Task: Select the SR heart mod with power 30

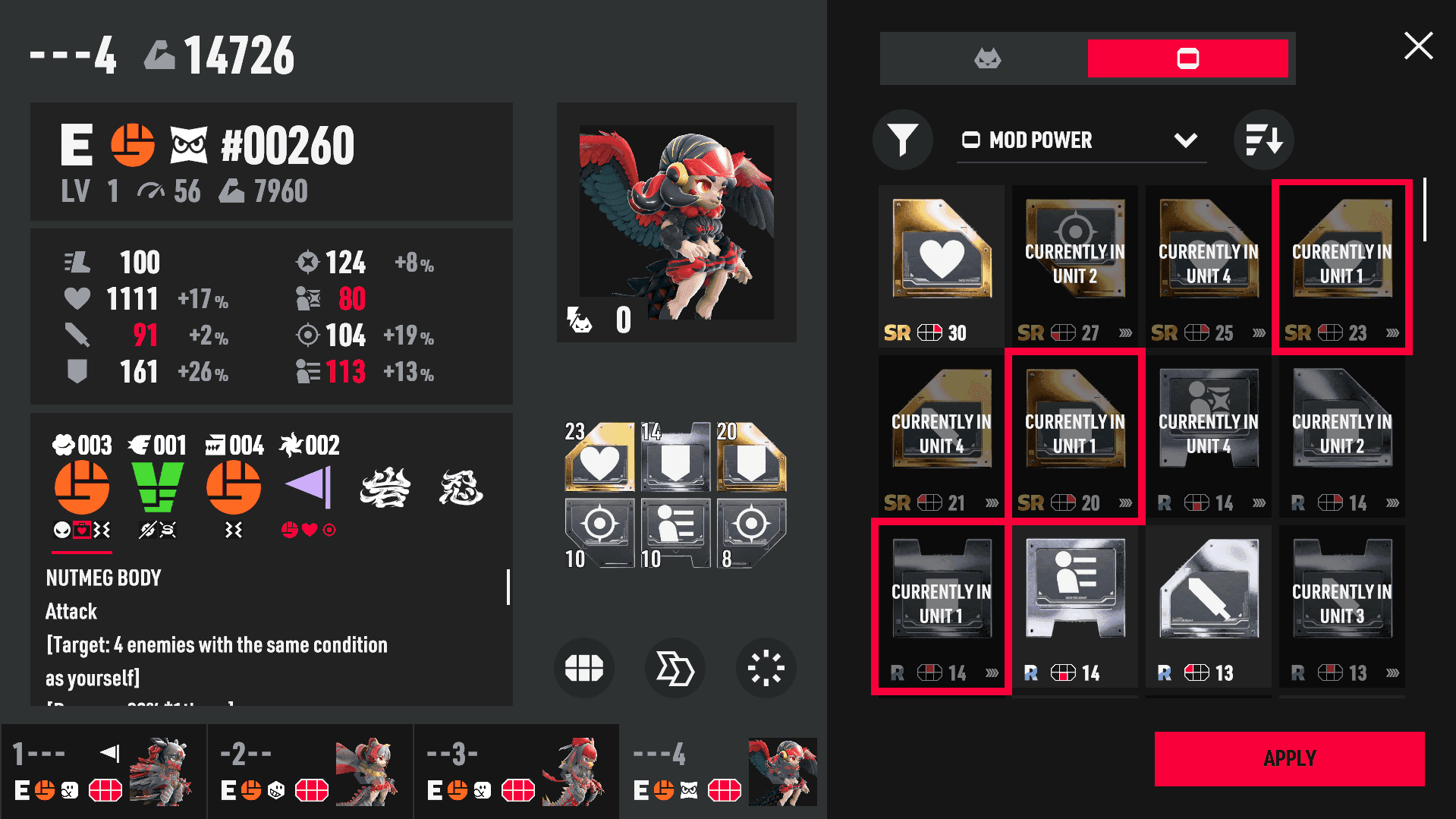Action: pos(942,266)
